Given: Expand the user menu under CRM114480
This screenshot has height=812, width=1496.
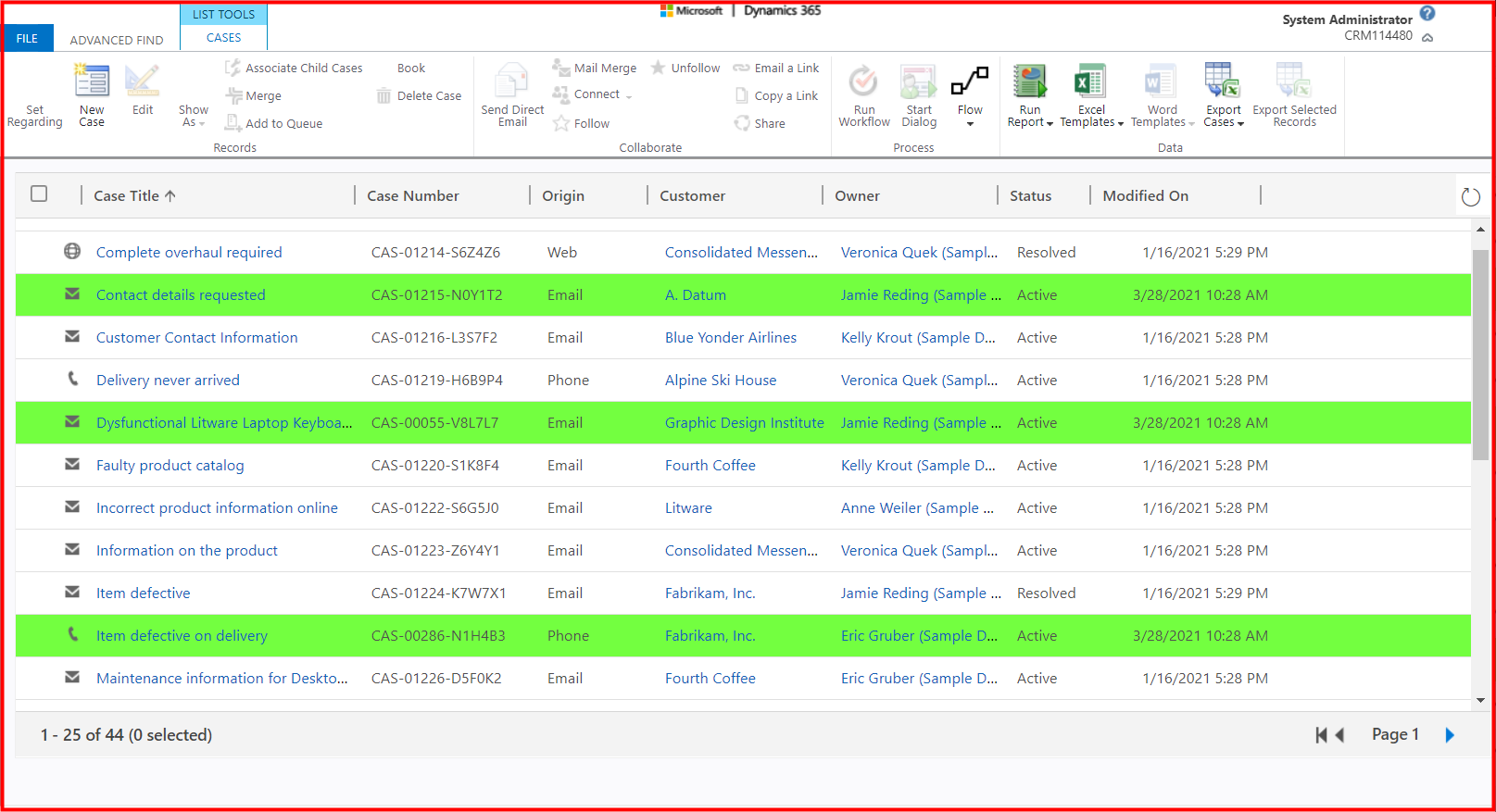Looking at the screenshot, I should (x=1427, y=38).
